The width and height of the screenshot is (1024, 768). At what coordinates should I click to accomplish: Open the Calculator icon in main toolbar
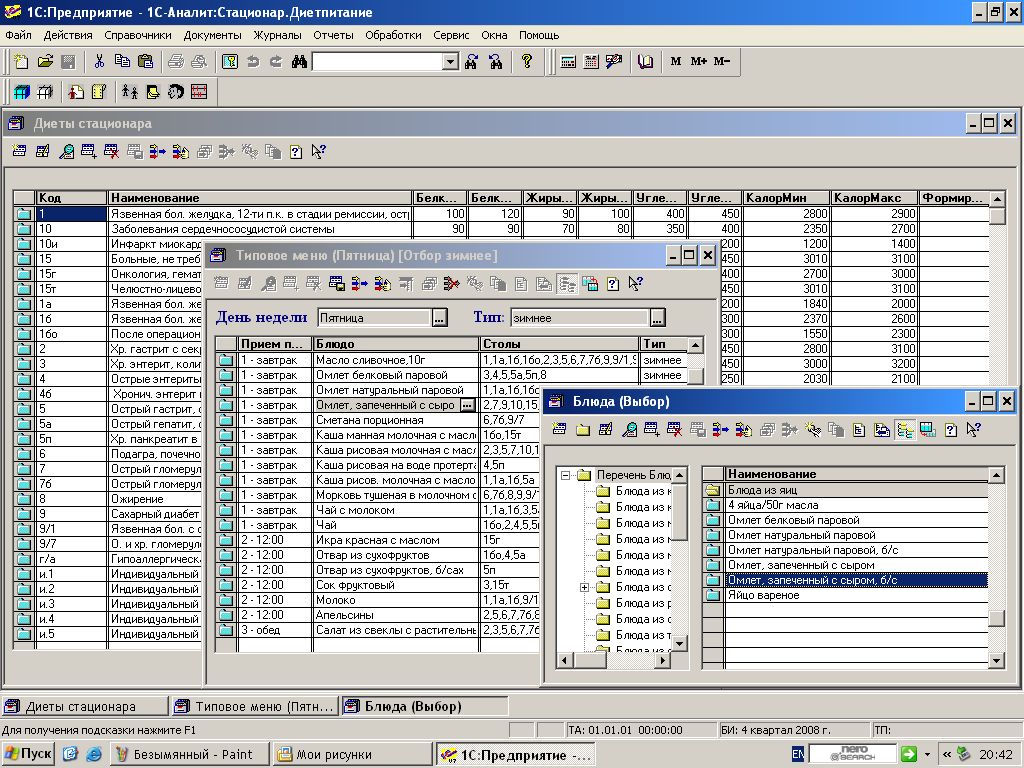click(568, 61)
